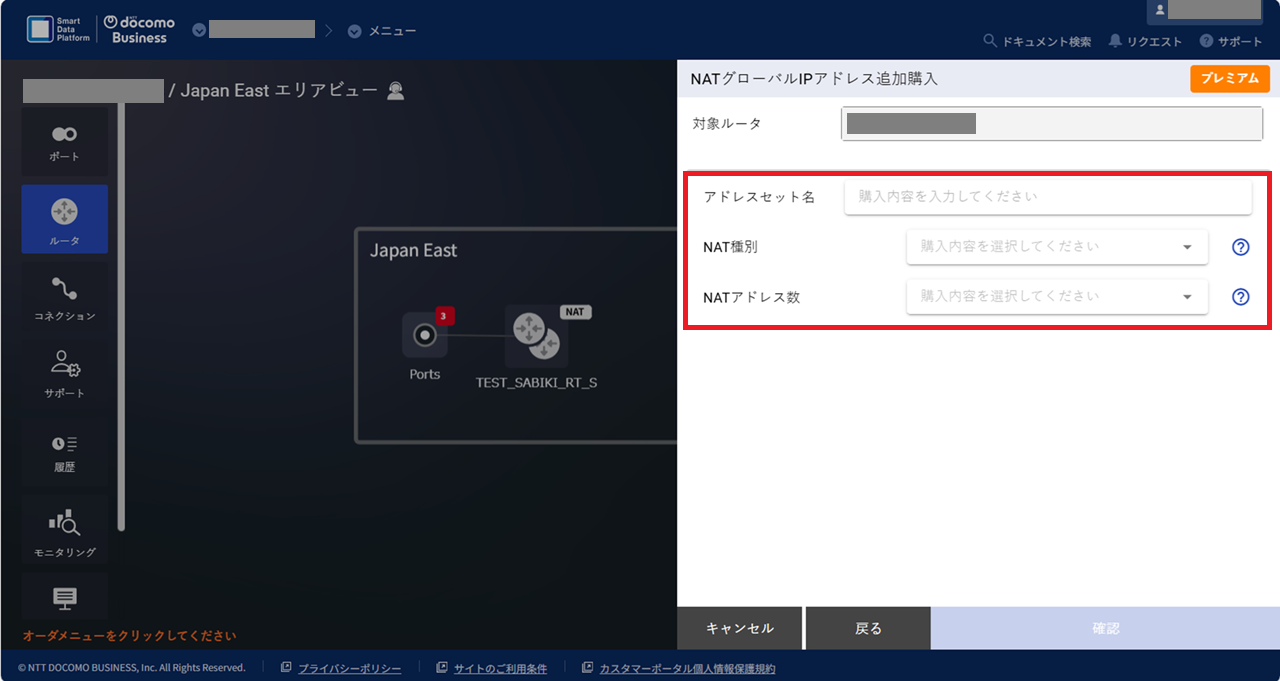
Task: Expand the NAT種別 dropdown
Action: pyautogui.click(x=1056, y=247)
